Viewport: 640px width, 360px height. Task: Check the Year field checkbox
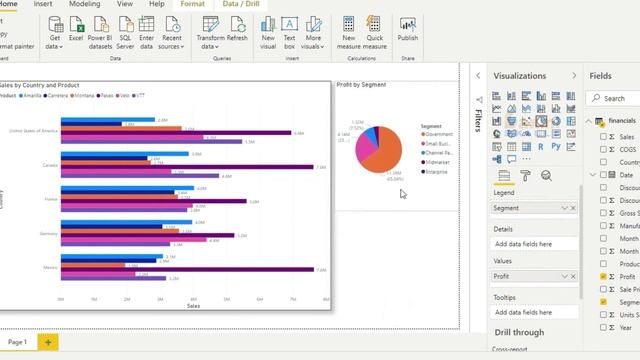(x=603, y=327)
